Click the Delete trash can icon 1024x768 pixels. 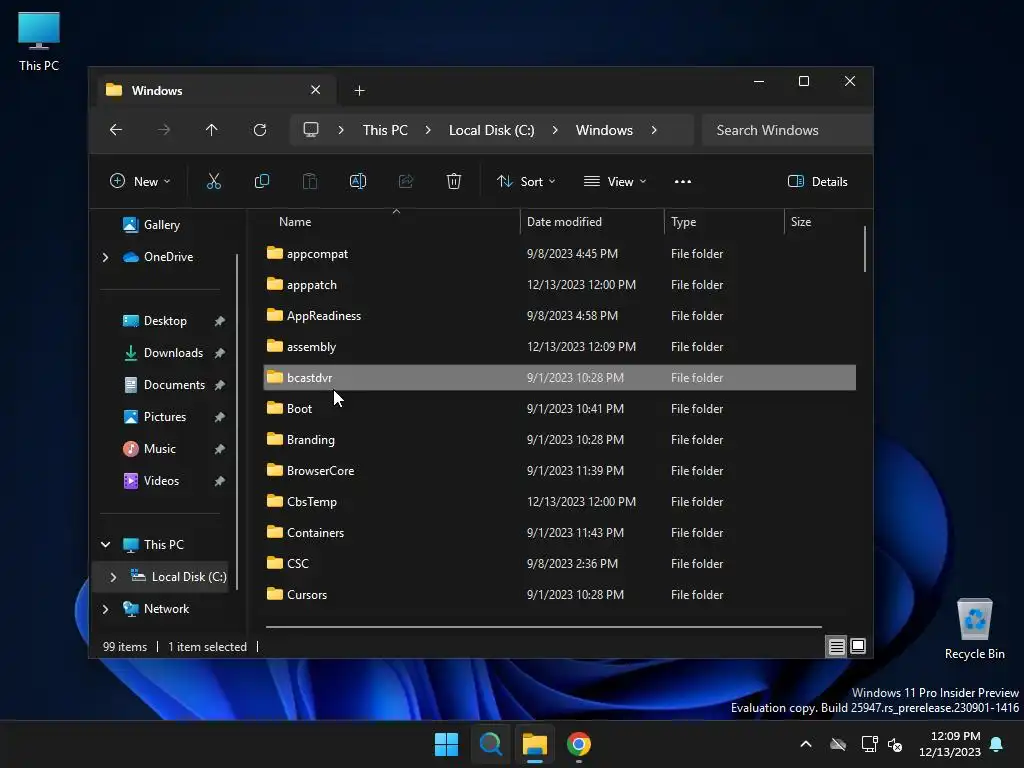pyautogui.click(x=454, y=182)
